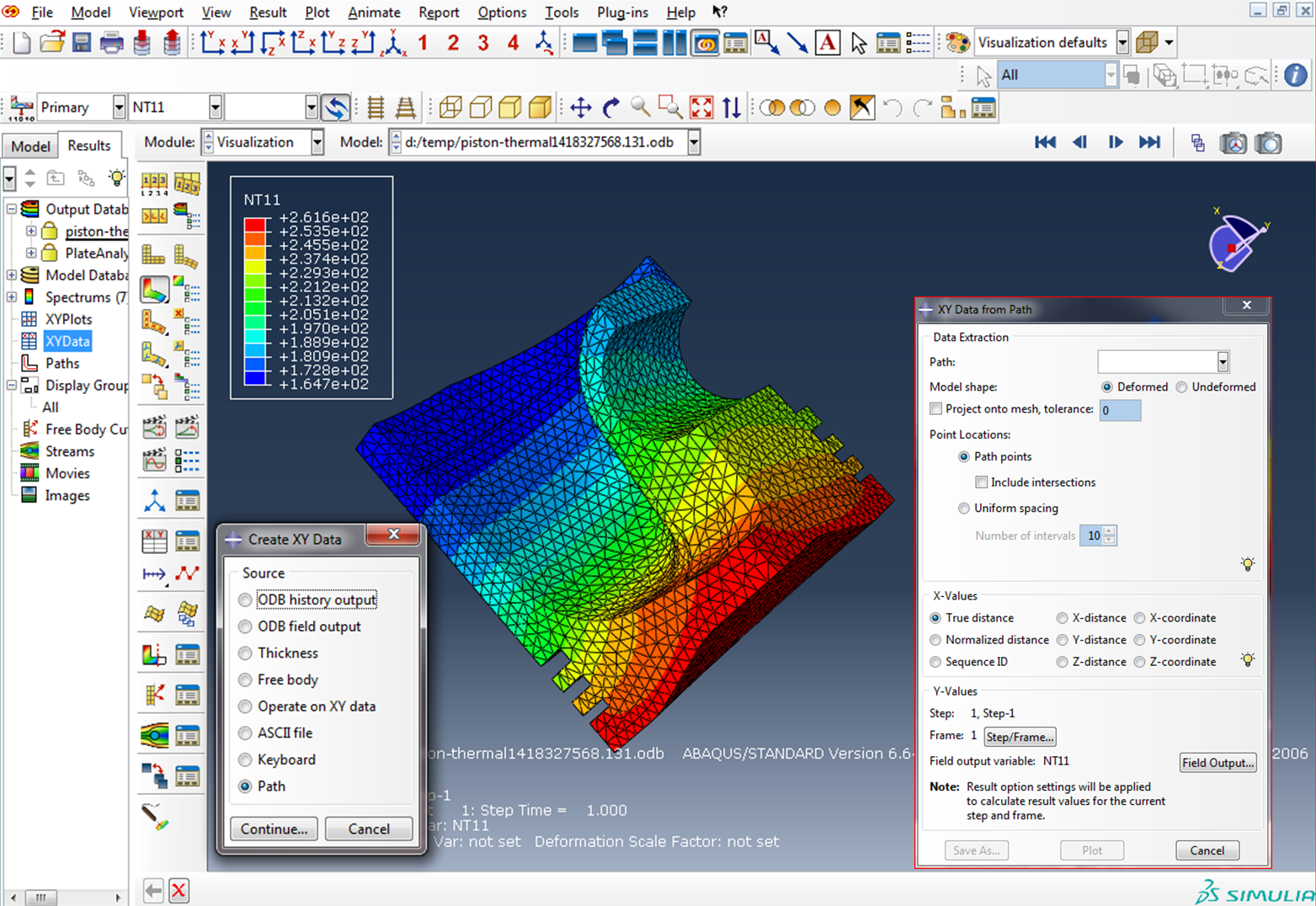Enable Project onto mesh checkbox

click(x=935, y=408)
